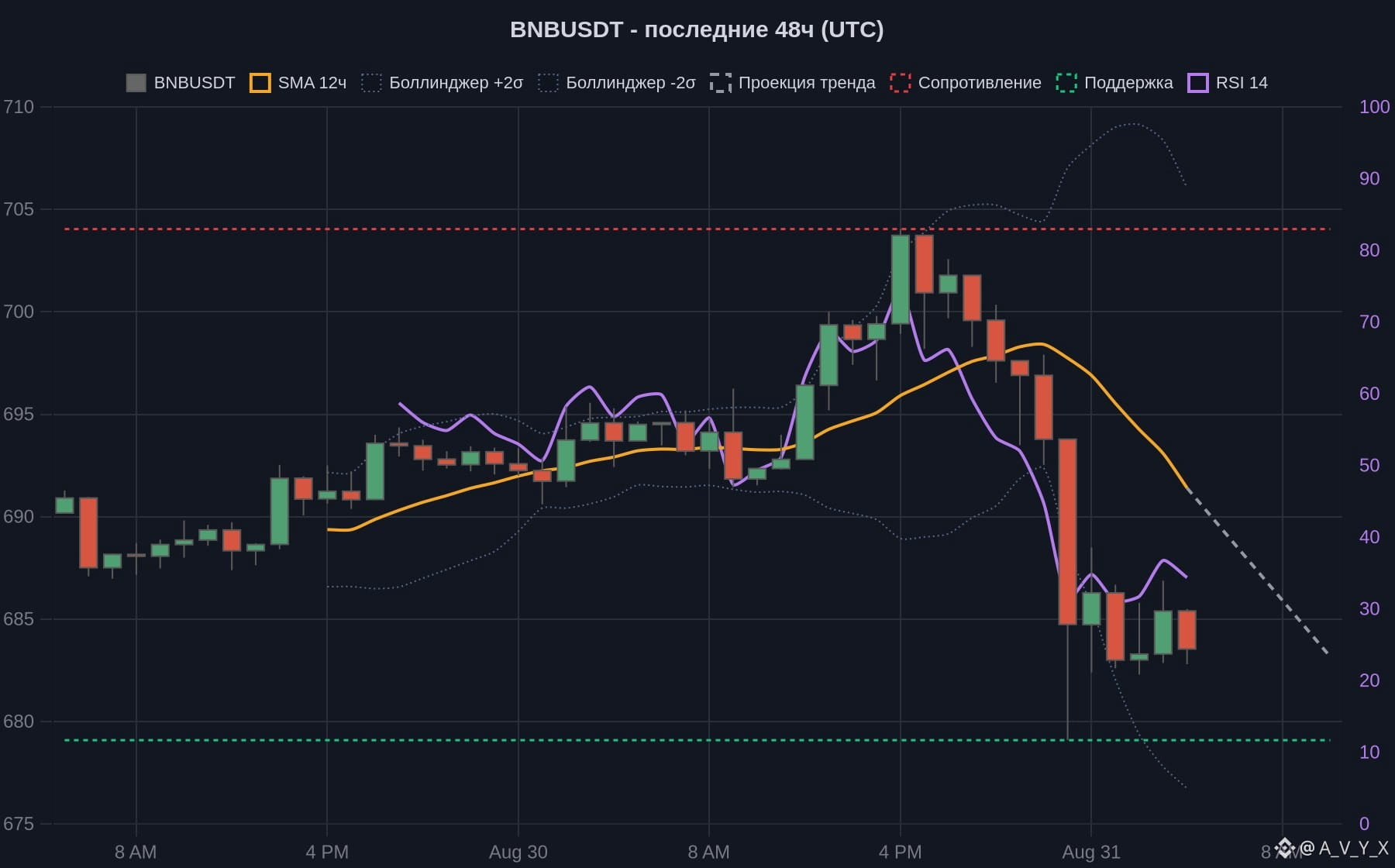Hide the Боллинджер -2σ band via legend

coord(617,83)
